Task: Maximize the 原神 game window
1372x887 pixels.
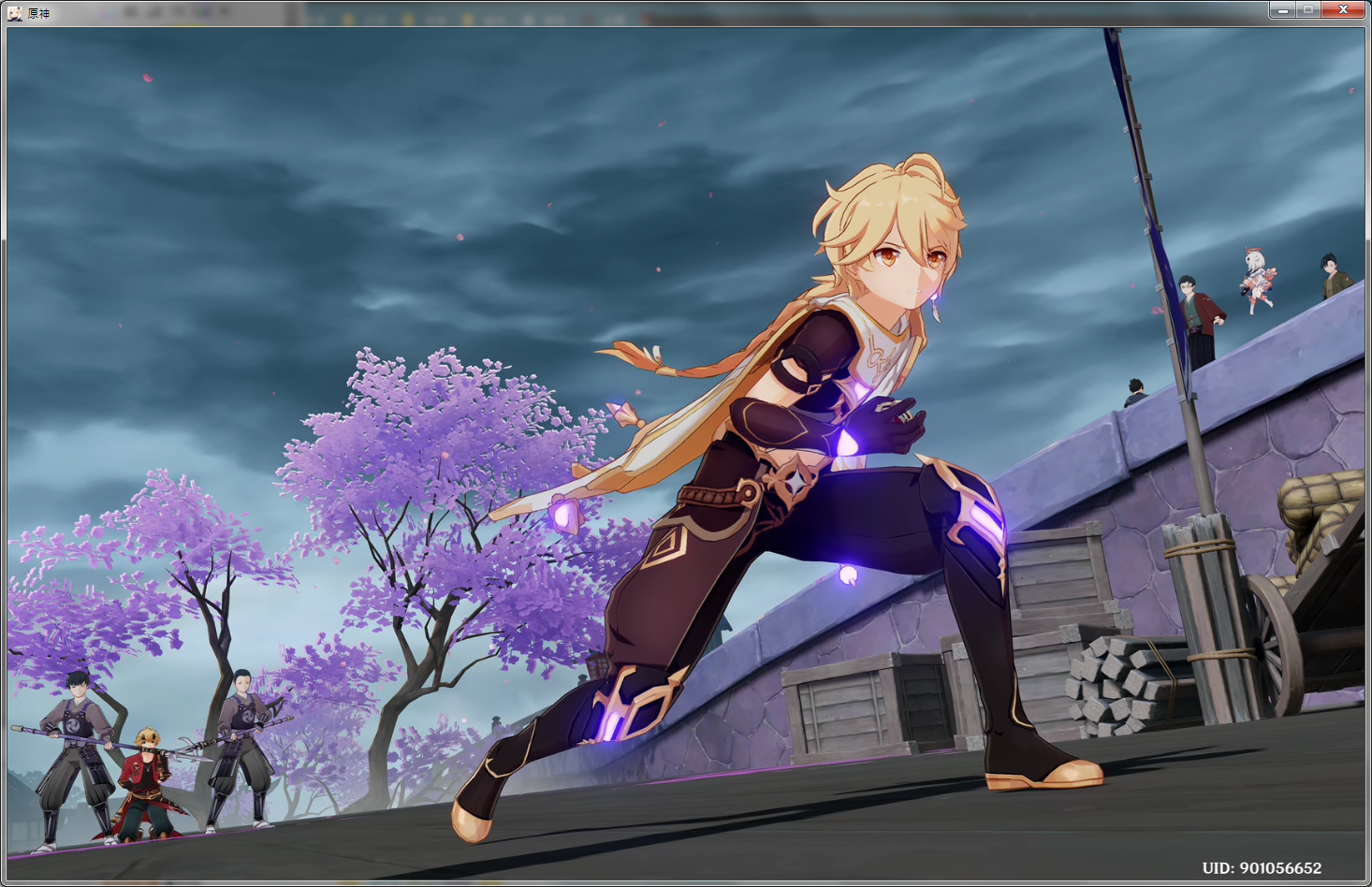Action: point(1308,9)
